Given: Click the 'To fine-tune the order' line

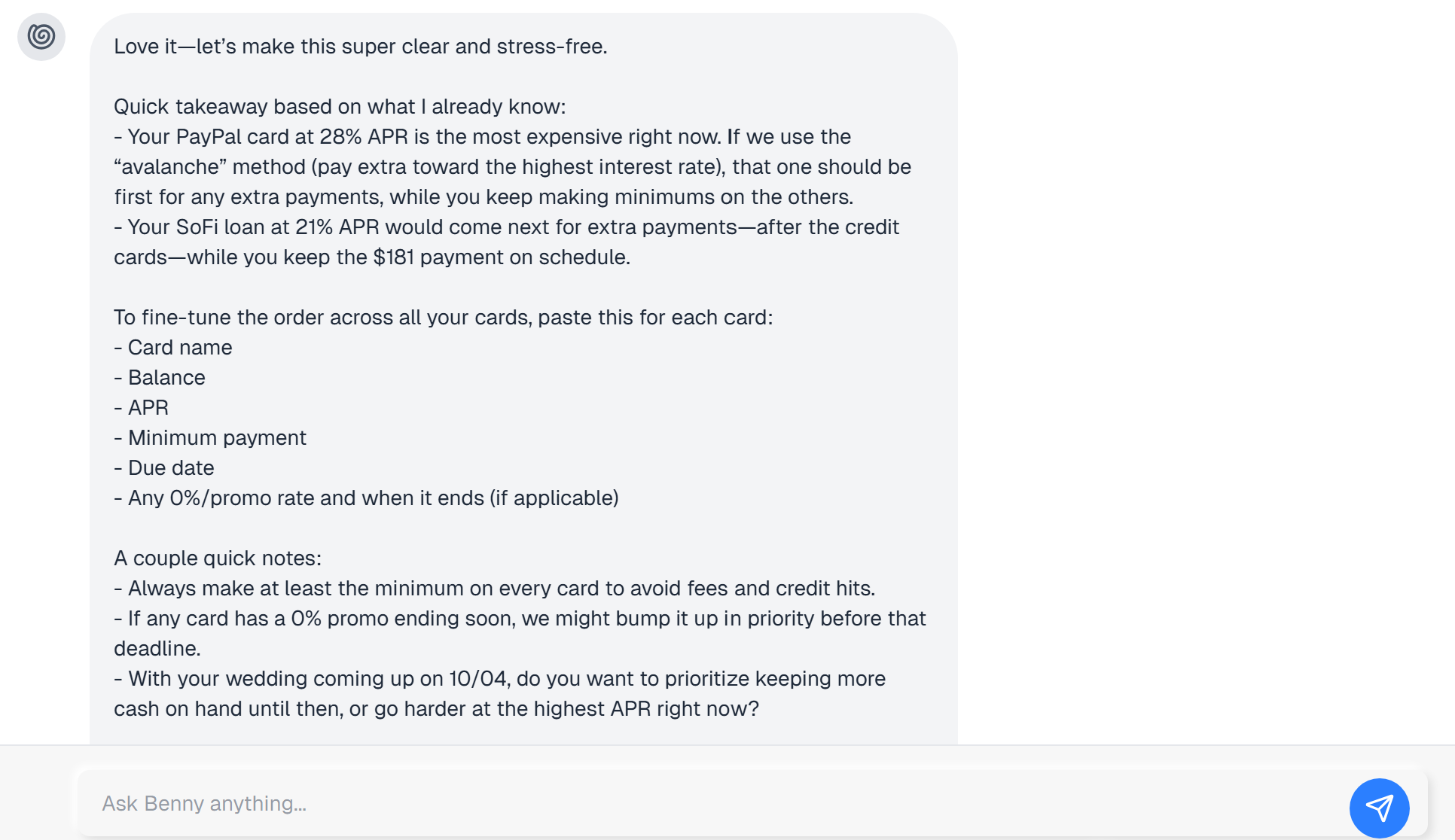Looking at the screenshot, I should (444, 318).
